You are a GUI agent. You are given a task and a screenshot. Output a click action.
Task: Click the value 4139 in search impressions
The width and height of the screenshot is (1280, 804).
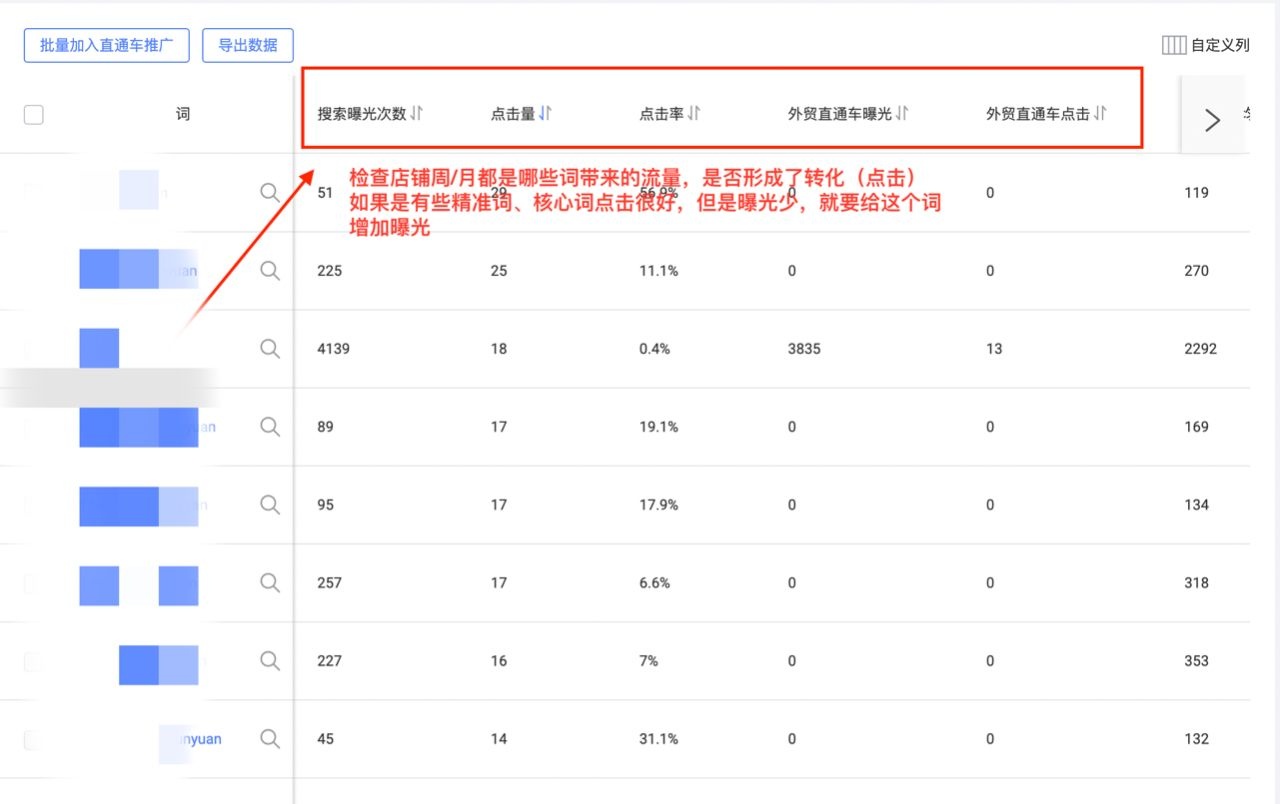tap(334, 349)
